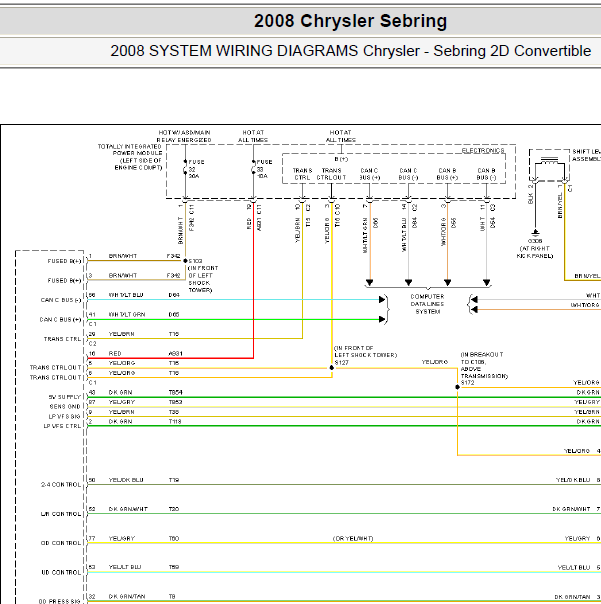Image resolution: width=601 pixels, height=604 pixels.
Task: Click circuit code "T19" on 2-4 control wire
Action: [x=174, y=480]
